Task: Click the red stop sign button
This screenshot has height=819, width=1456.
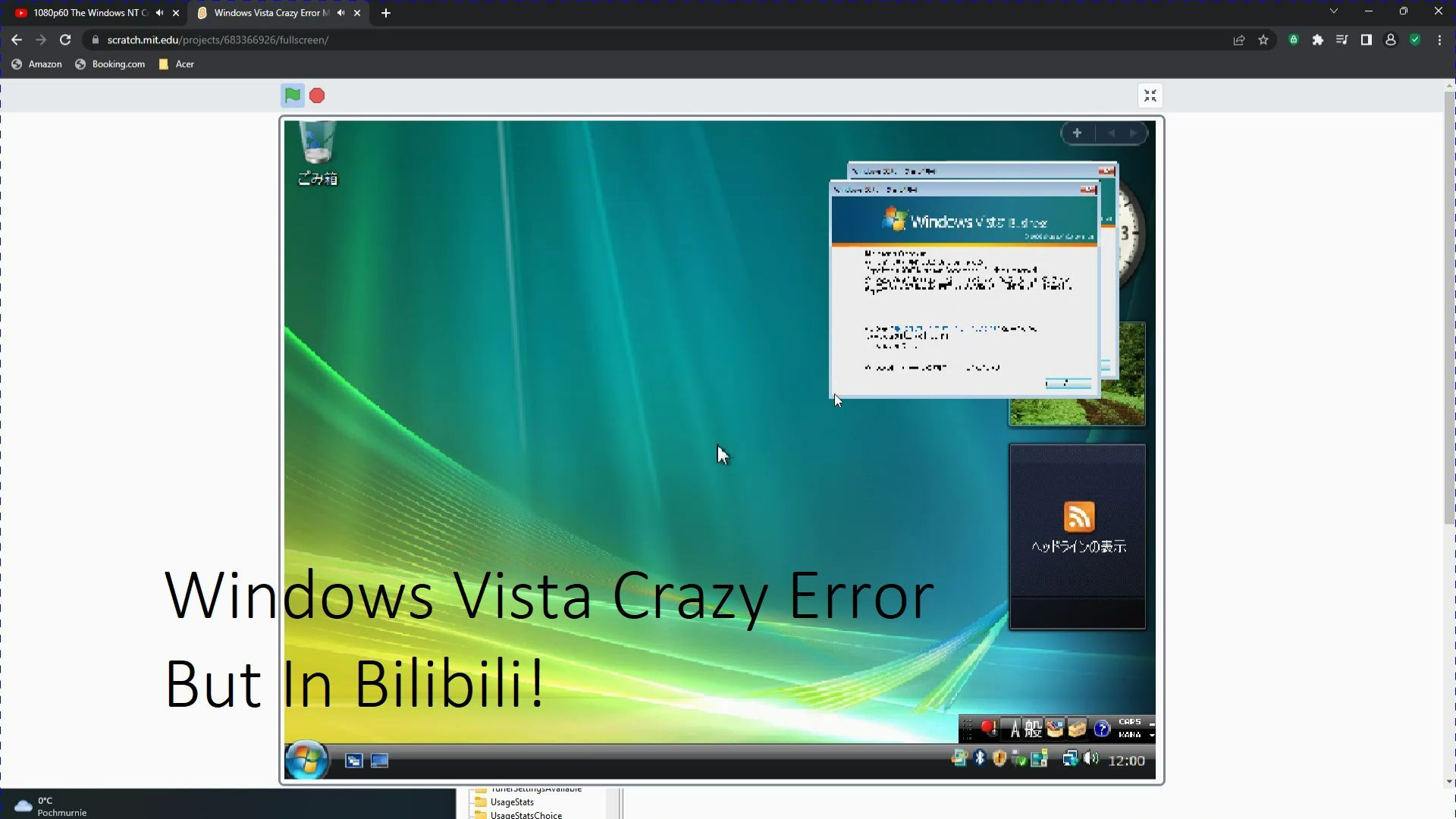Action: tap(317, 96)
